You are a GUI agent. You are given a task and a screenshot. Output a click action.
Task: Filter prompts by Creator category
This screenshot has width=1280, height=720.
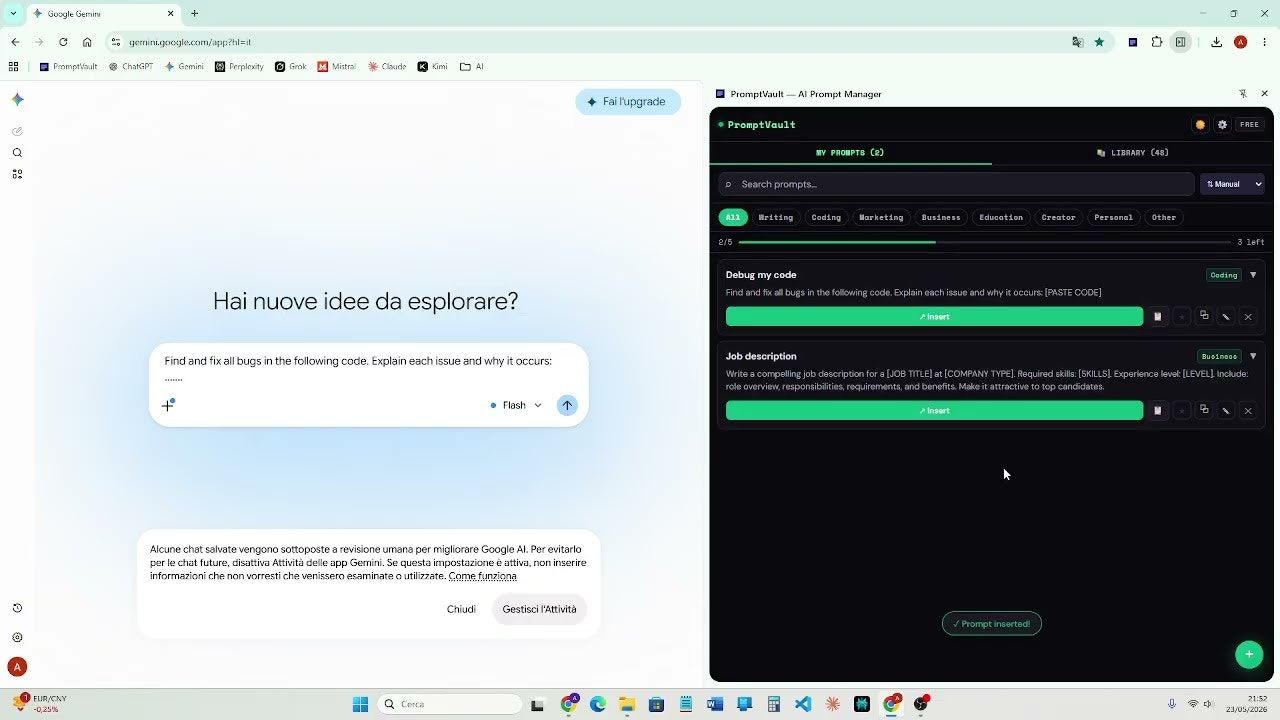tap(1058, 217)
